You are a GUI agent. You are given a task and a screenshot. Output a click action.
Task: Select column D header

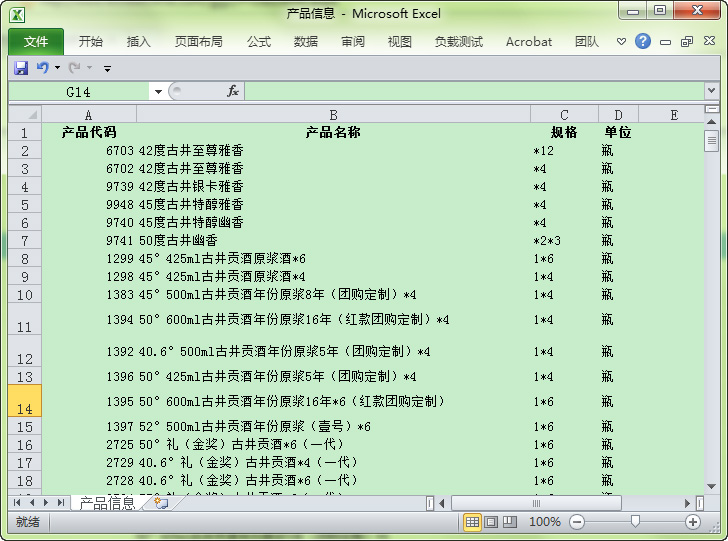618,115
